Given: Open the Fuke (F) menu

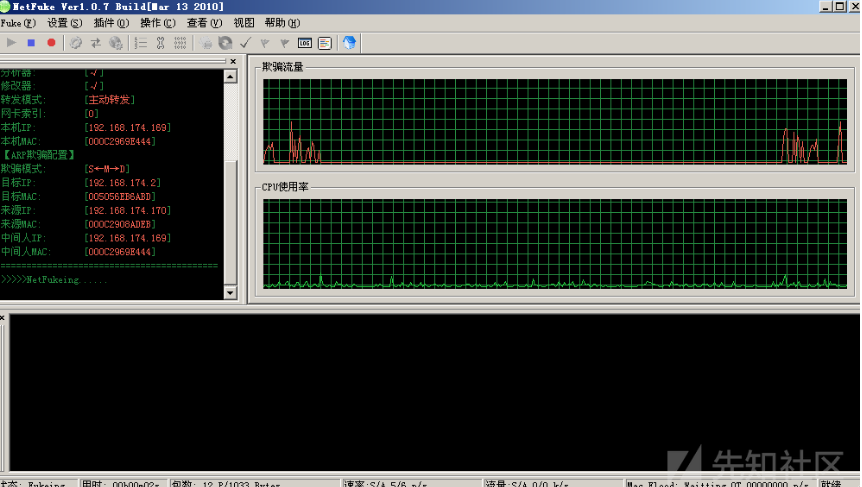Looking at the screenshot, I should point(18,23).
